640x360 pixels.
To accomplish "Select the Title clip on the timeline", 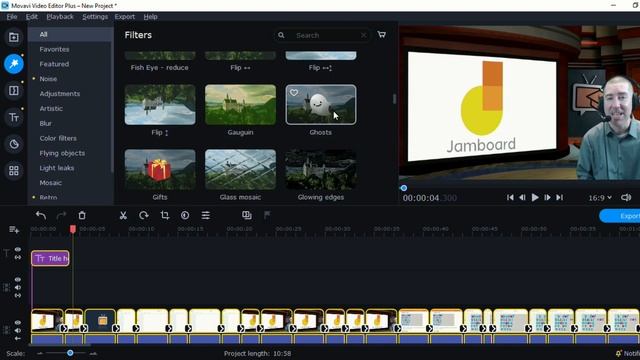I will click(50, 258).
